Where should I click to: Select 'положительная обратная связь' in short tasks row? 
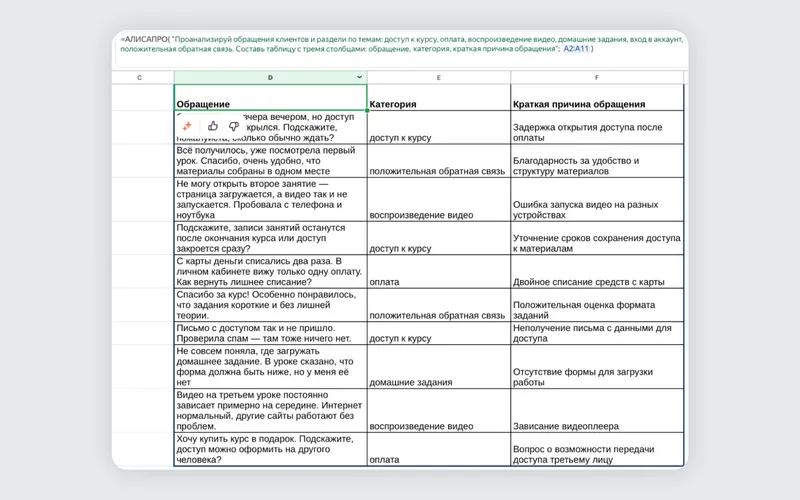[439, 305]
